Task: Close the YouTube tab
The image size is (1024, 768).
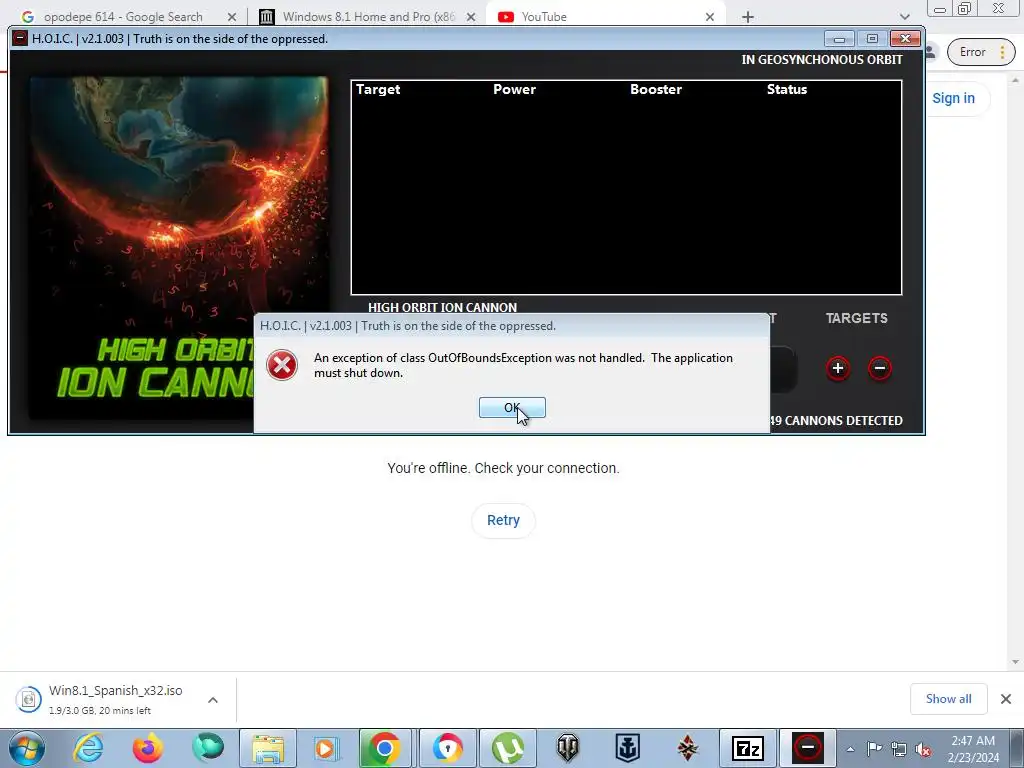Action: click(710, 17)
